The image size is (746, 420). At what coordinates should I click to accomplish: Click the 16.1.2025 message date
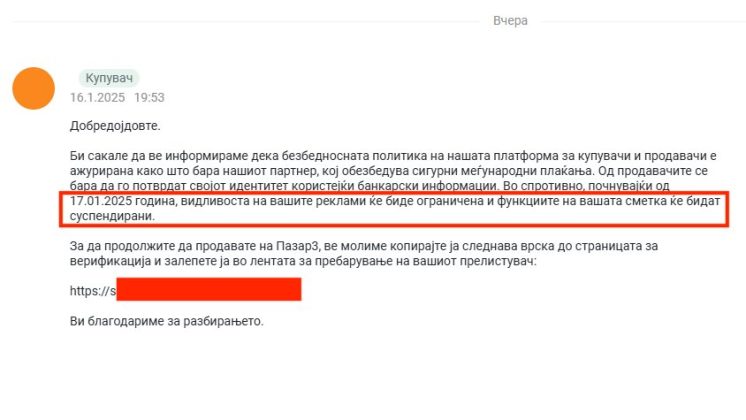[95, 98]
